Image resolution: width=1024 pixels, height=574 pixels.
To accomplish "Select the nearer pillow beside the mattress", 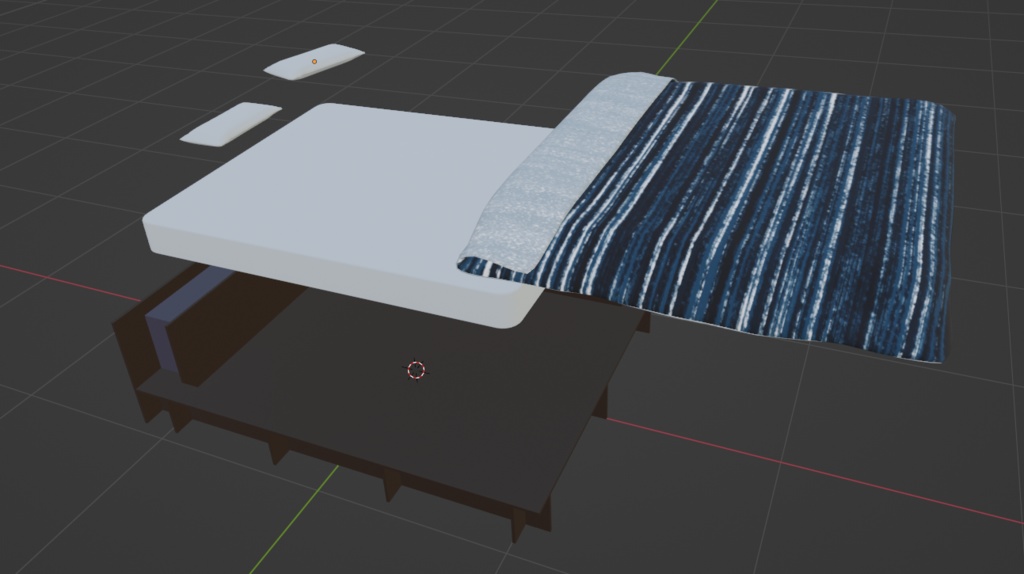I will 231,123.
